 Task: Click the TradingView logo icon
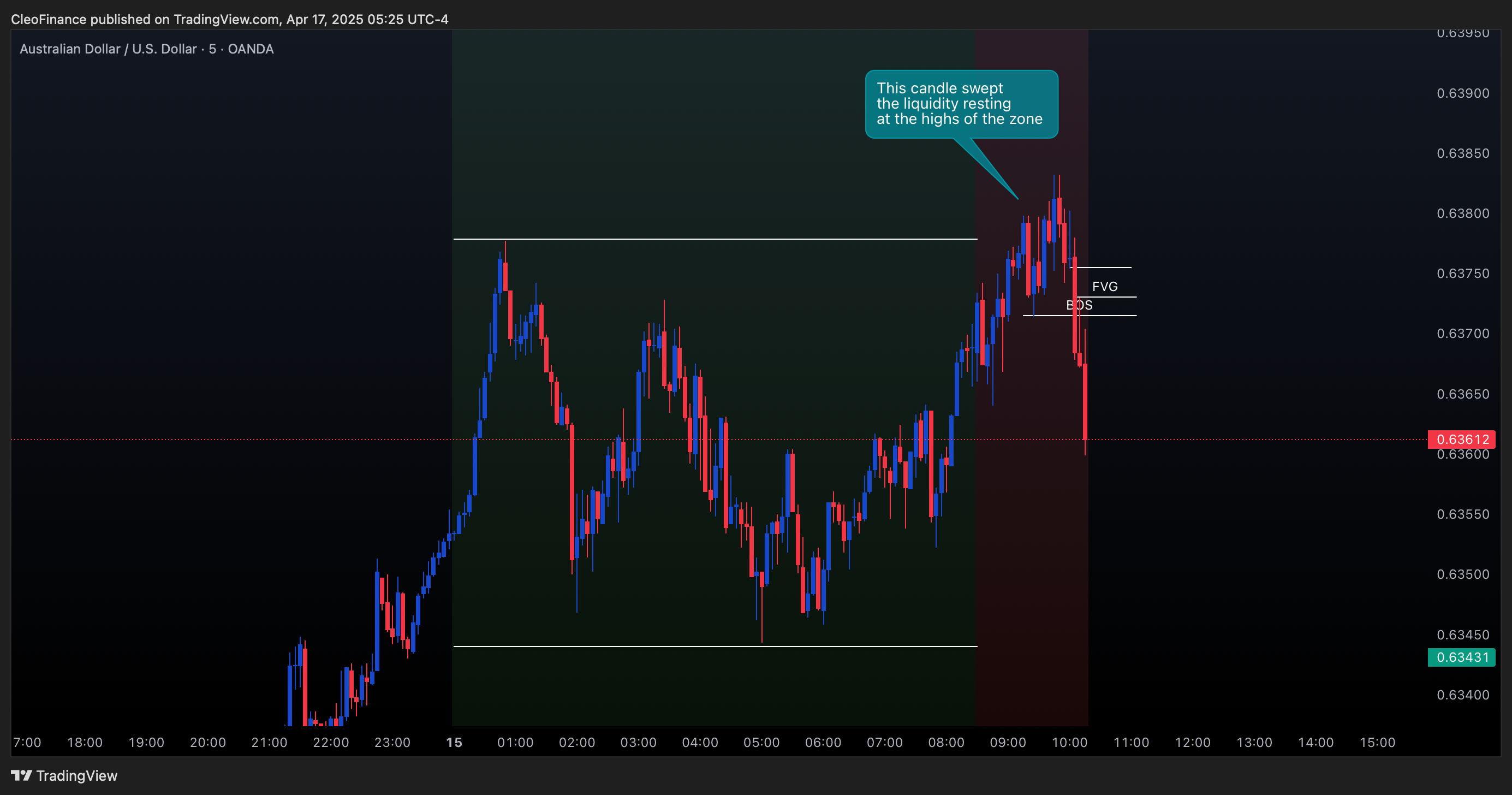pos(22,775)
